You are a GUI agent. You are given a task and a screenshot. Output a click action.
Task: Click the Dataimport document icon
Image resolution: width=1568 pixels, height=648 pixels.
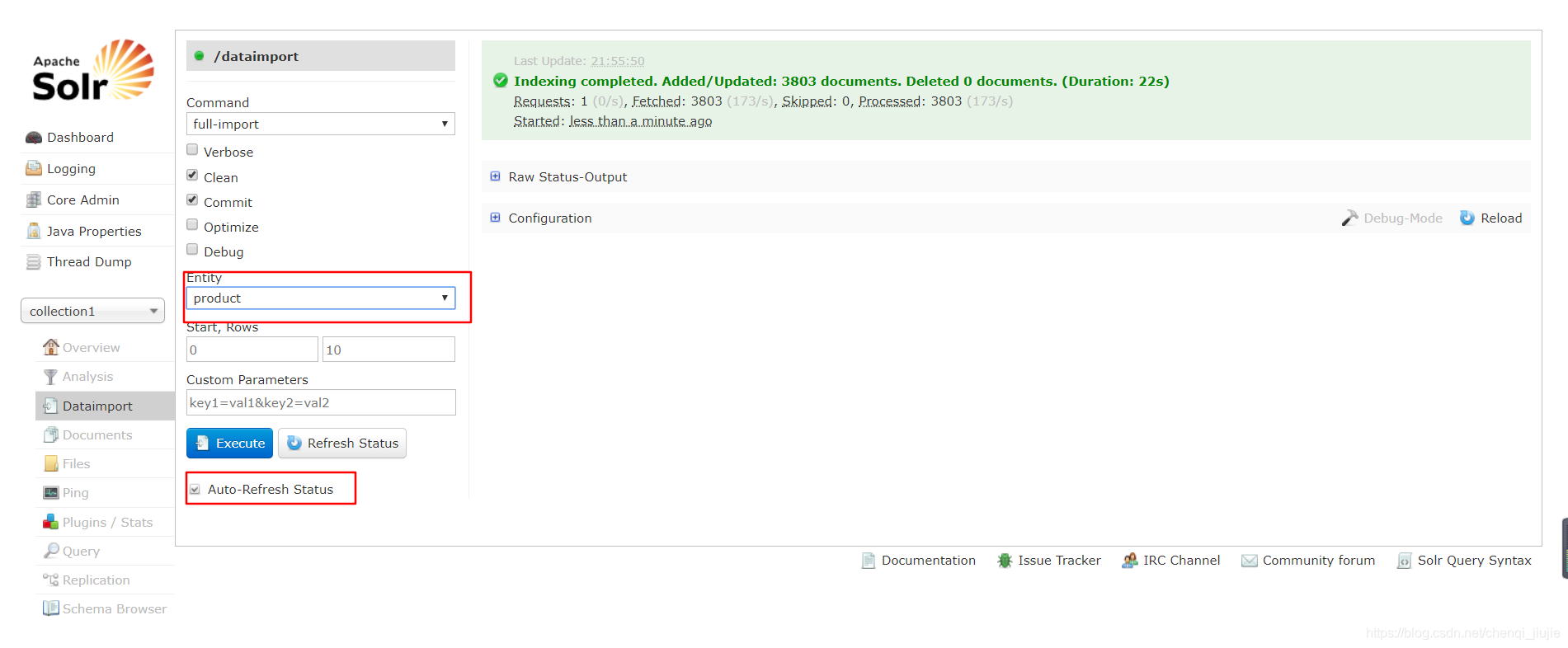pos(51,406)
